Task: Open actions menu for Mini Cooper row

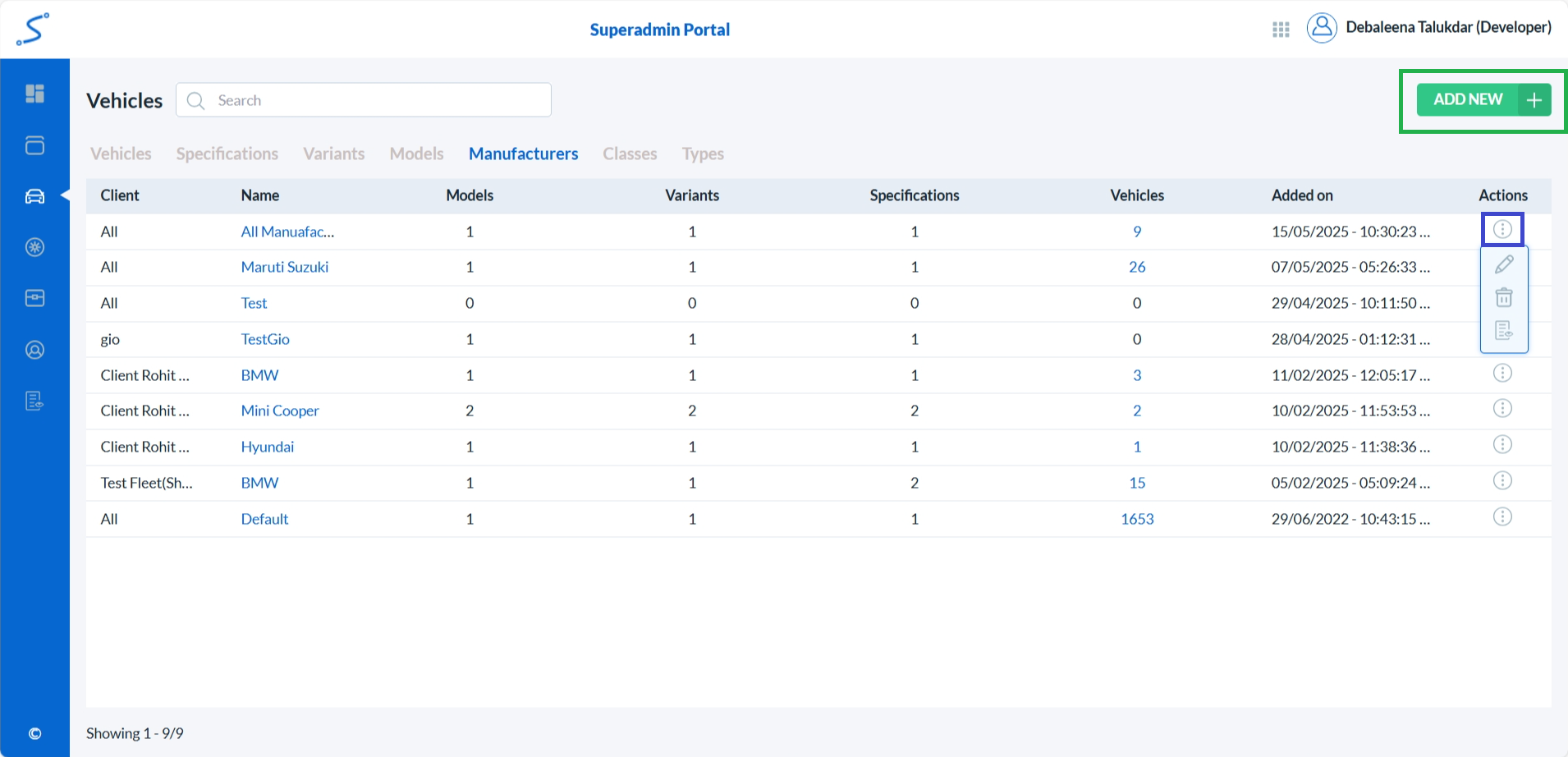Action: [x=1502, y=409]
